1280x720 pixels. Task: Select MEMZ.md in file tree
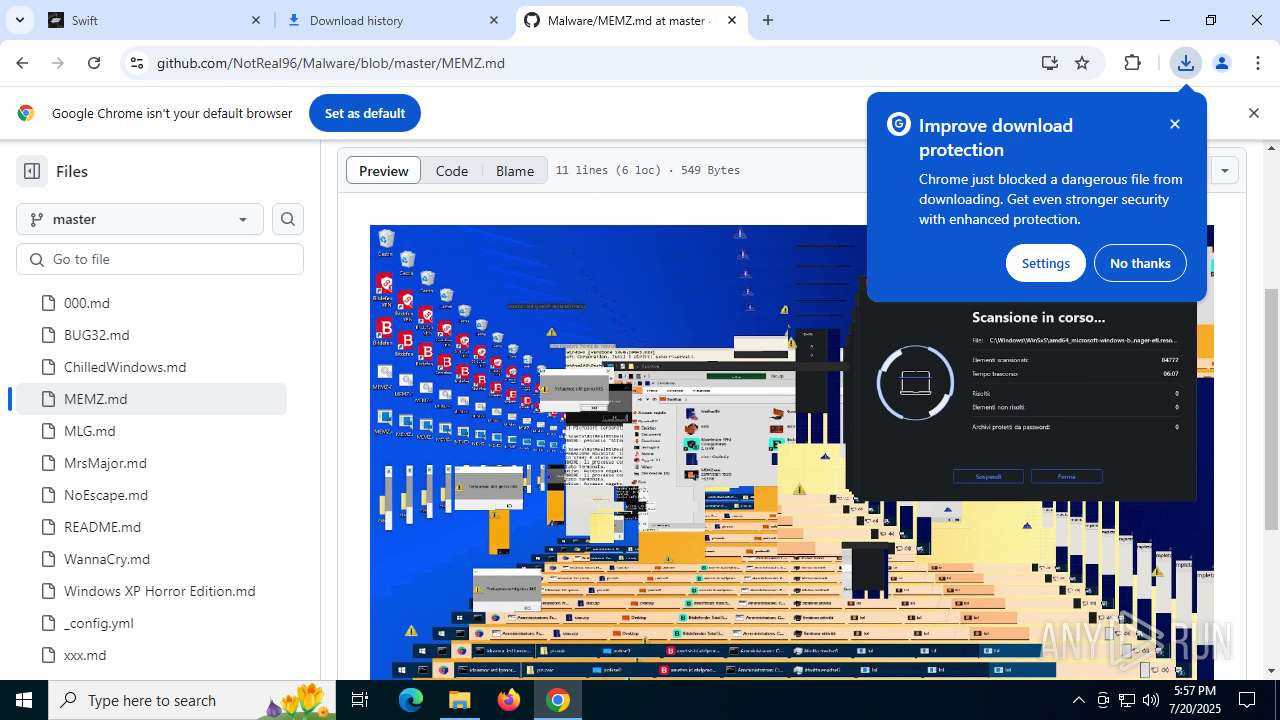click(x=152, y=399)
